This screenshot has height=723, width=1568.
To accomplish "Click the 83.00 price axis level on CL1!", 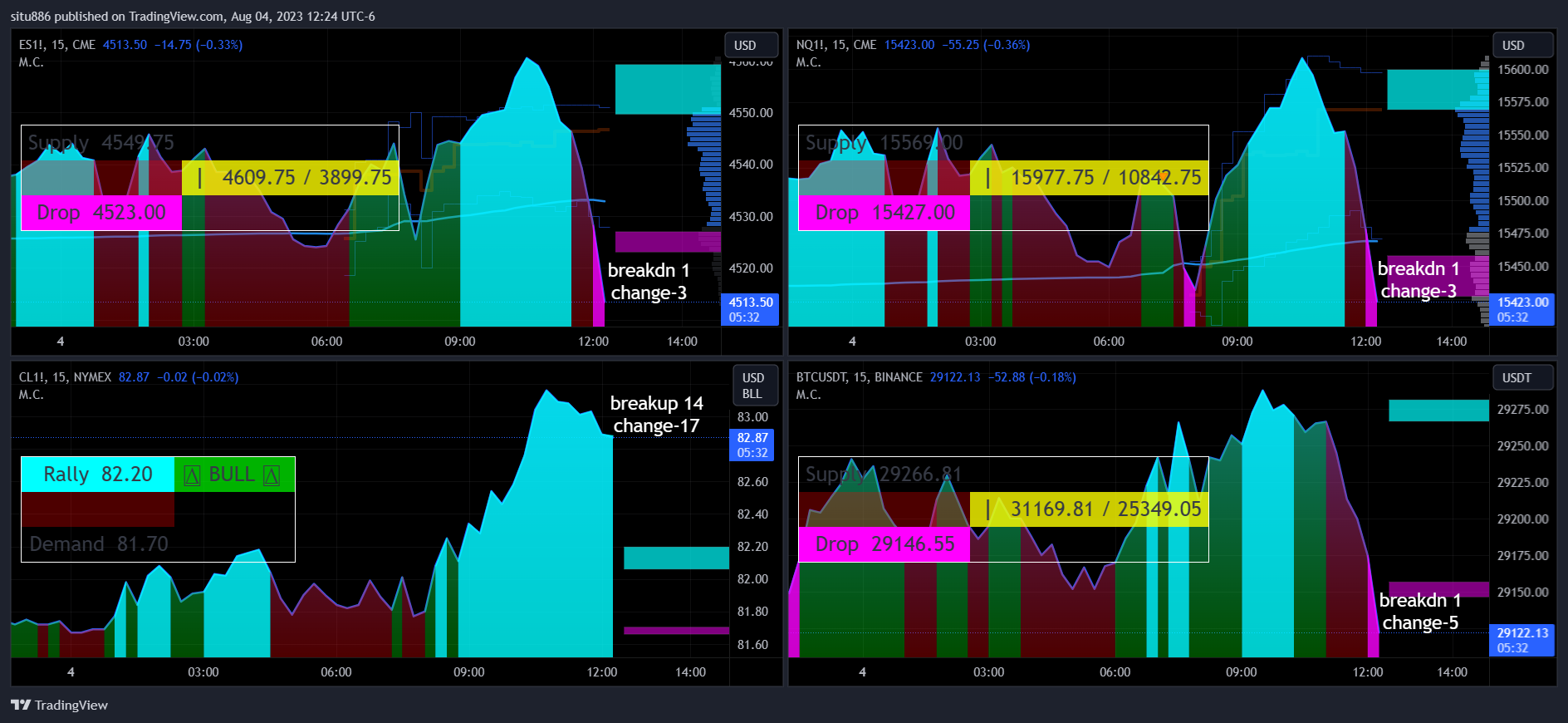I will [752, 417].
